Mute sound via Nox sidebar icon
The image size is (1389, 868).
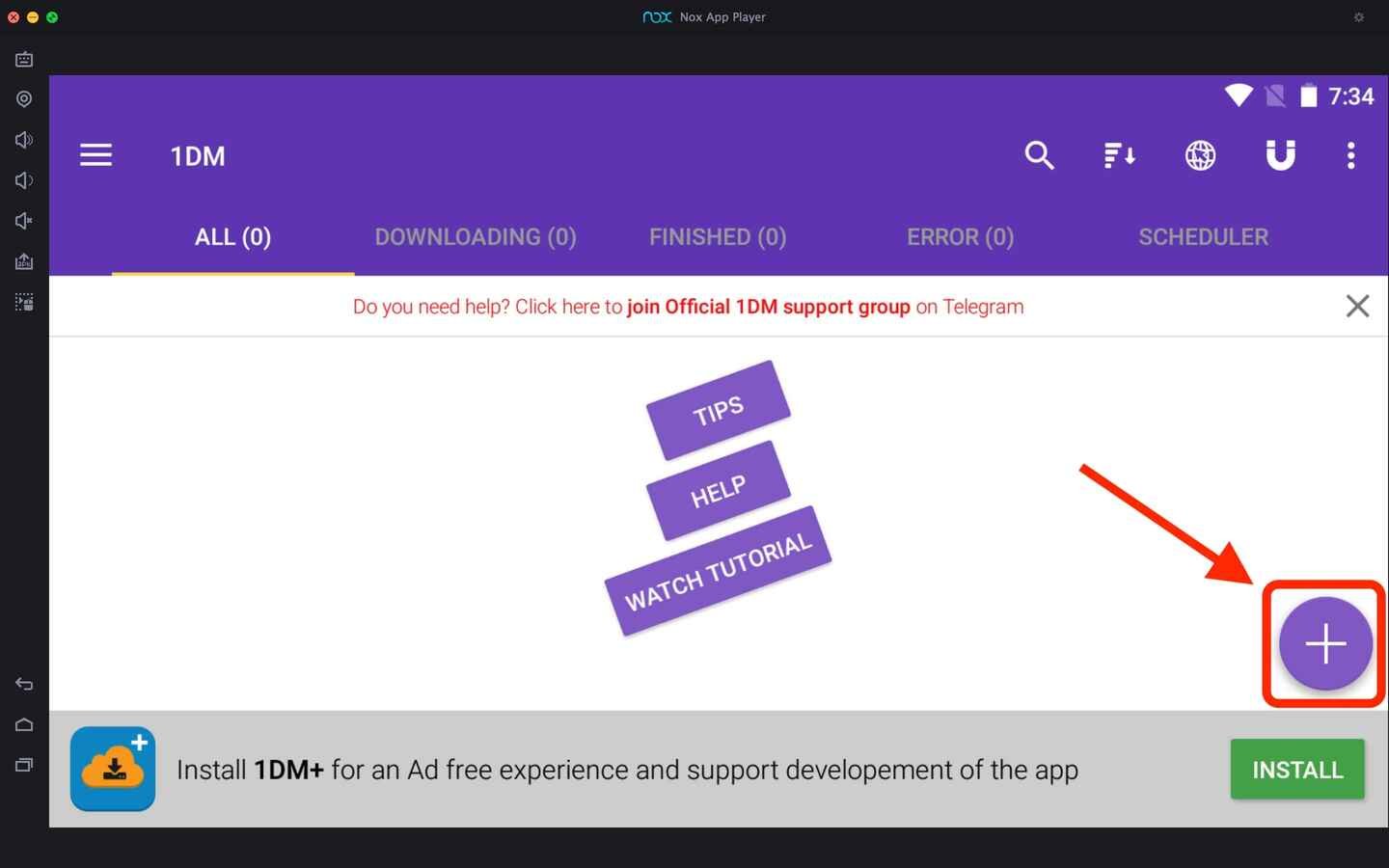pyautogui.click(x=24, y=221)
